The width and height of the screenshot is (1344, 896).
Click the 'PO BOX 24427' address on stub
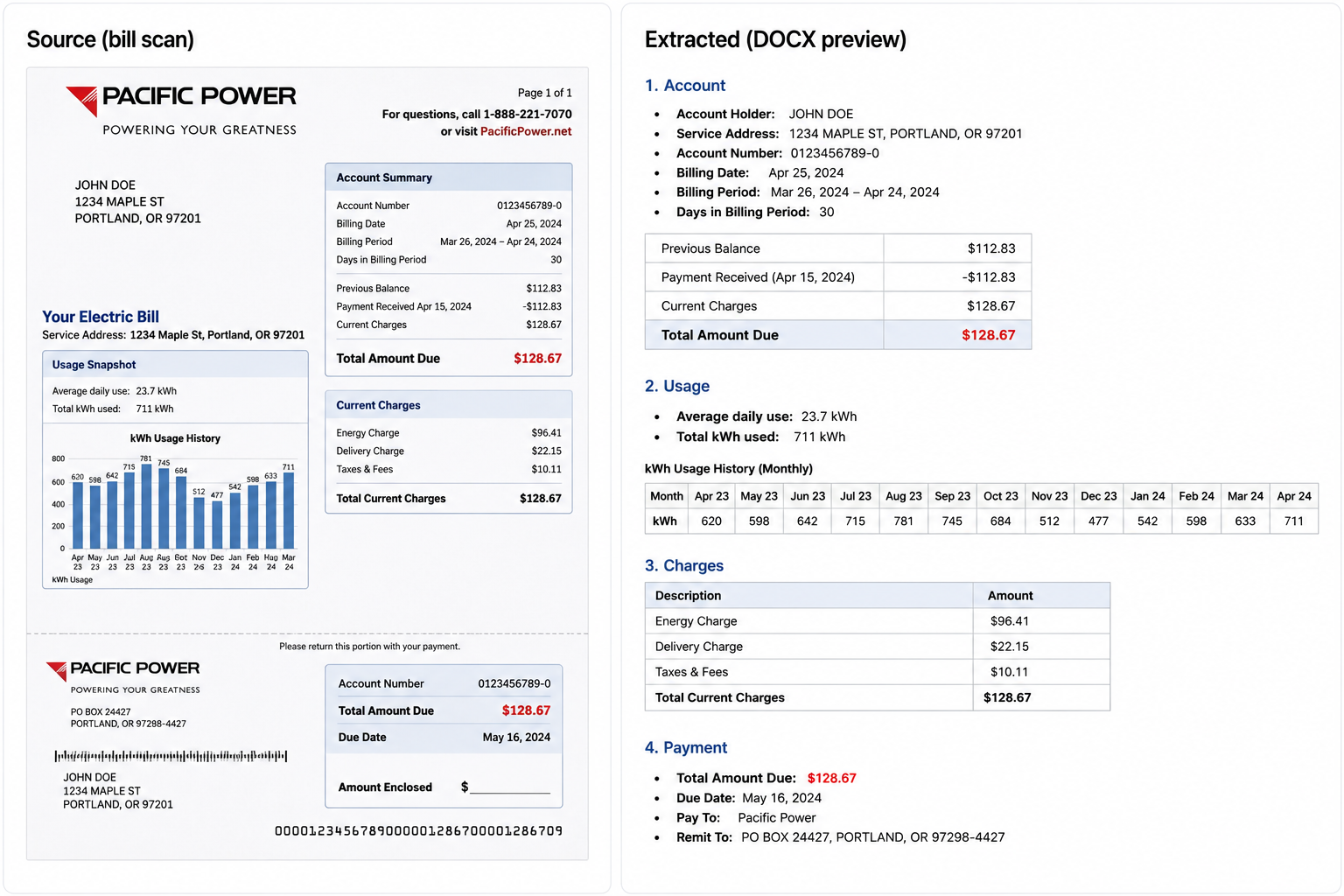point(129,717)
